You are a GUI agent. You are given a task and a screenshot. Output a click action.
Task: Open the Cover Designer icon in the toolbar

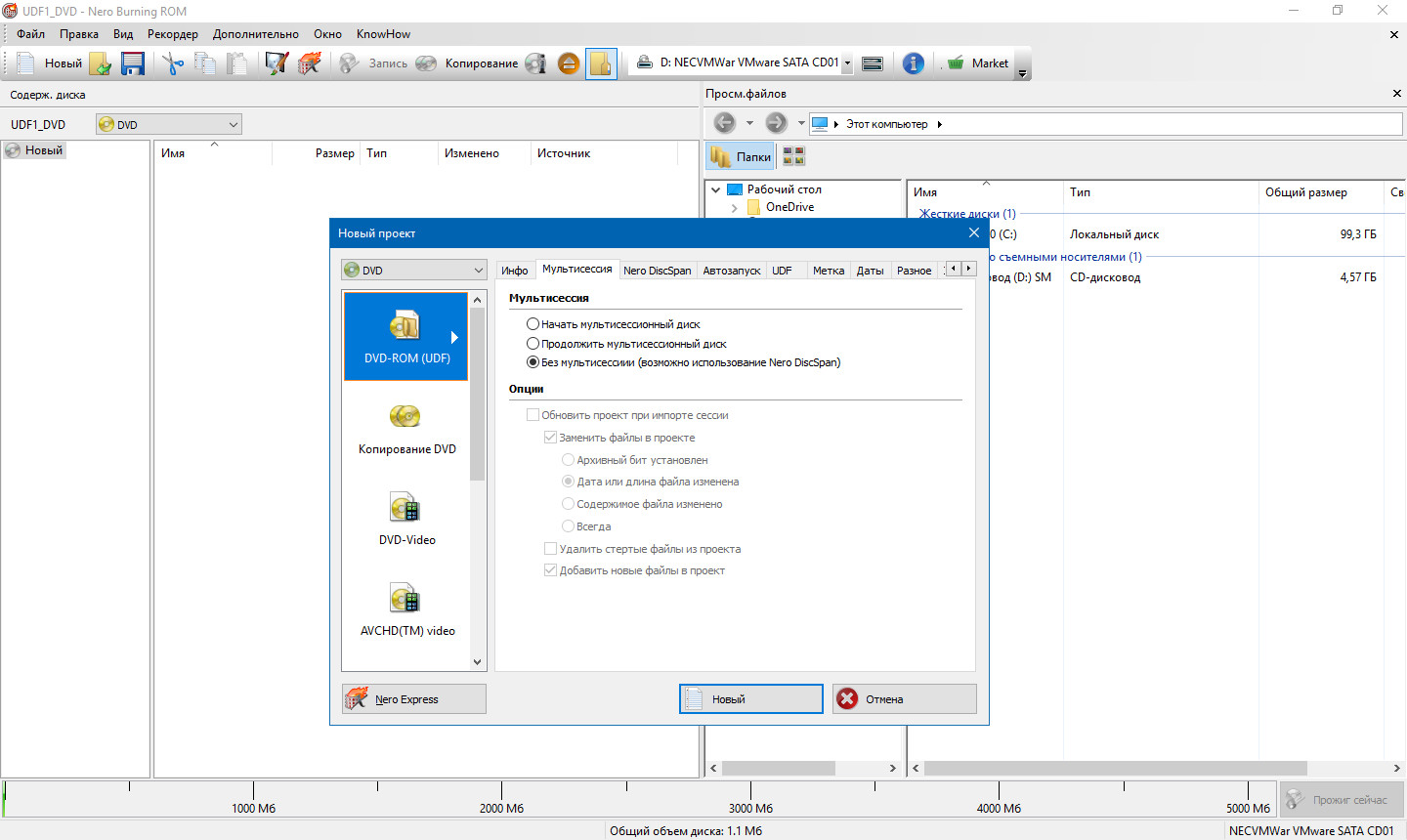[x=277, y=63]
